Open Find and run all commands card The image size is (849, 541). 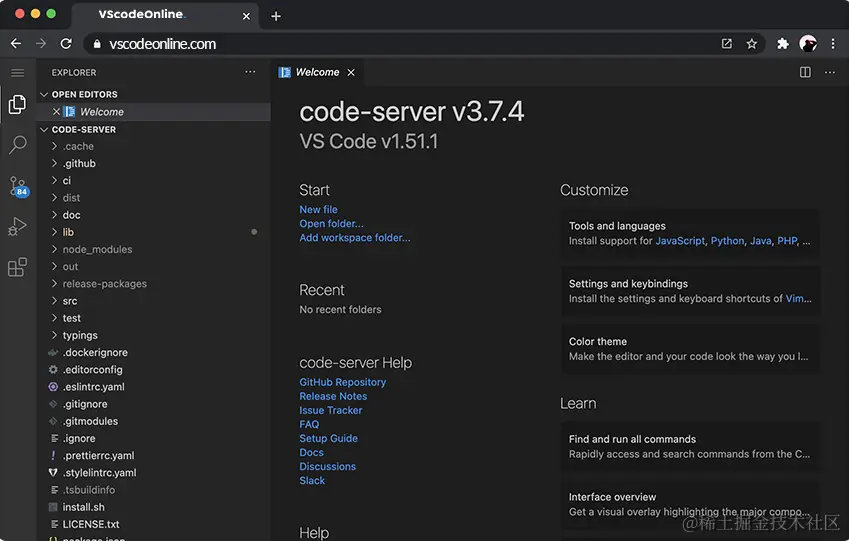coord(690,447)
